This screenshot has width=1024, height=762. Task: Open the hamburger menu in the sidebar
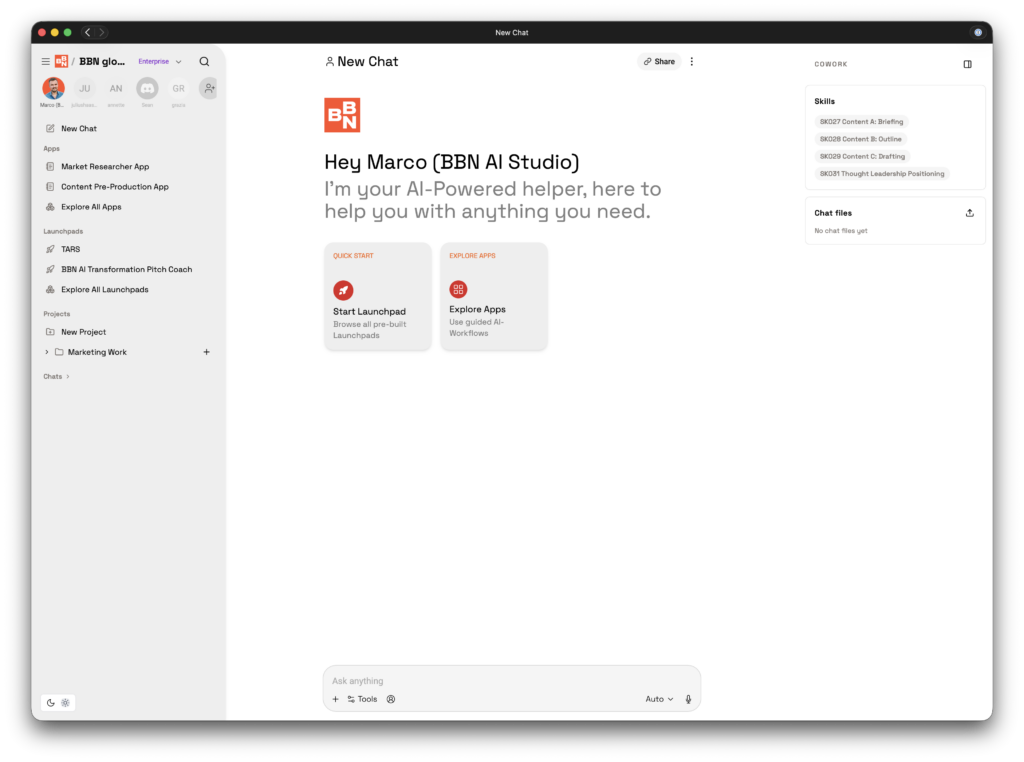tap(46, 61)
